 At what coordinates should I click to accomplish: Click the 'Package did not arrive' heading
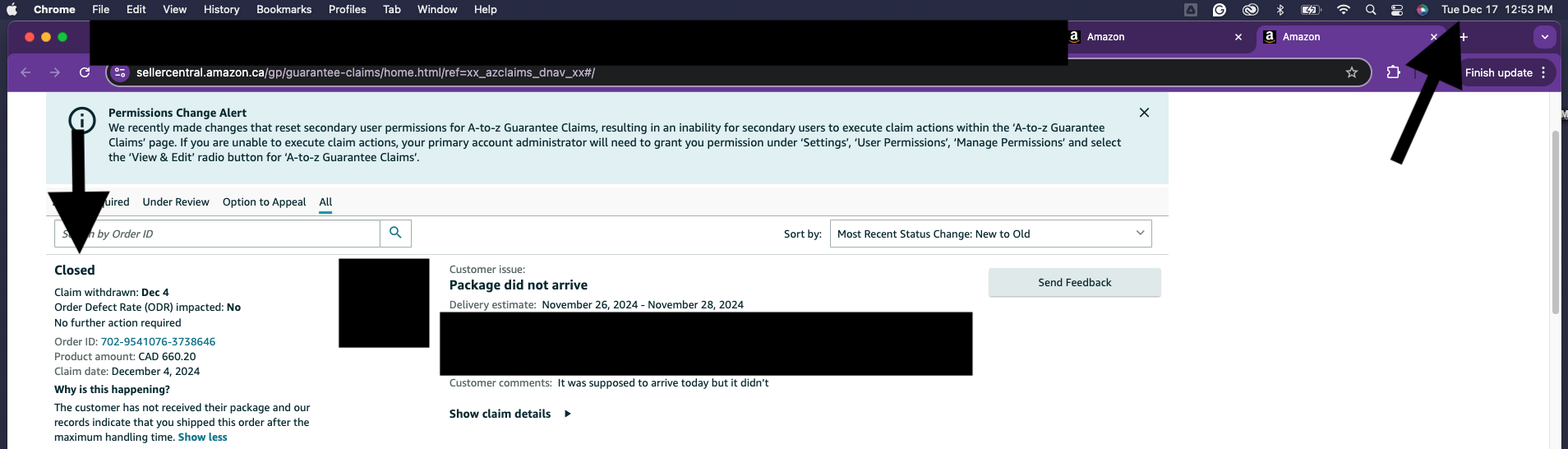[519, 285]
